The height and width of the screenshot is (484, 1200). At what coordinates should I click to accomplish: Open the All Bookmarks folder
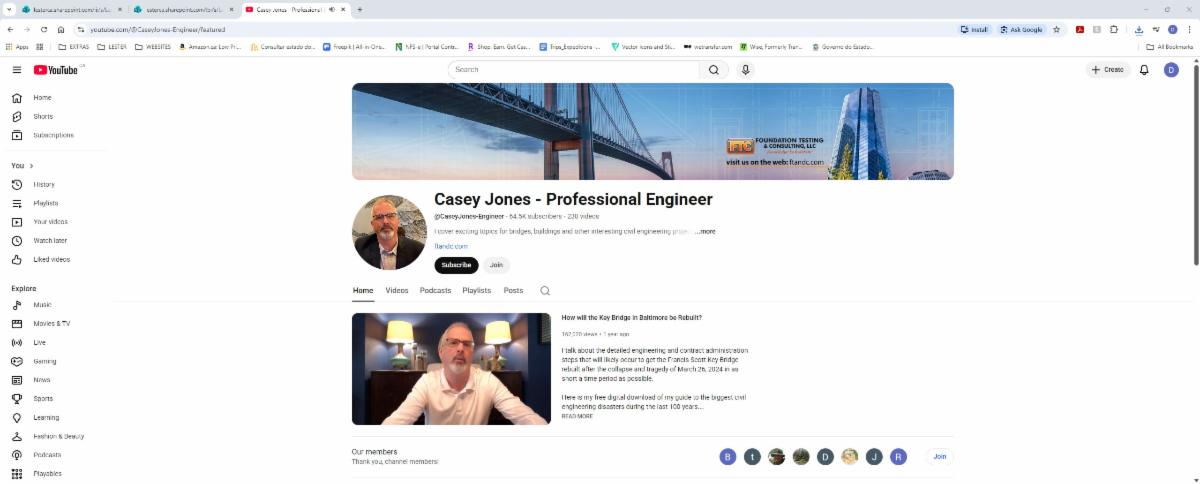point(1170,46)
